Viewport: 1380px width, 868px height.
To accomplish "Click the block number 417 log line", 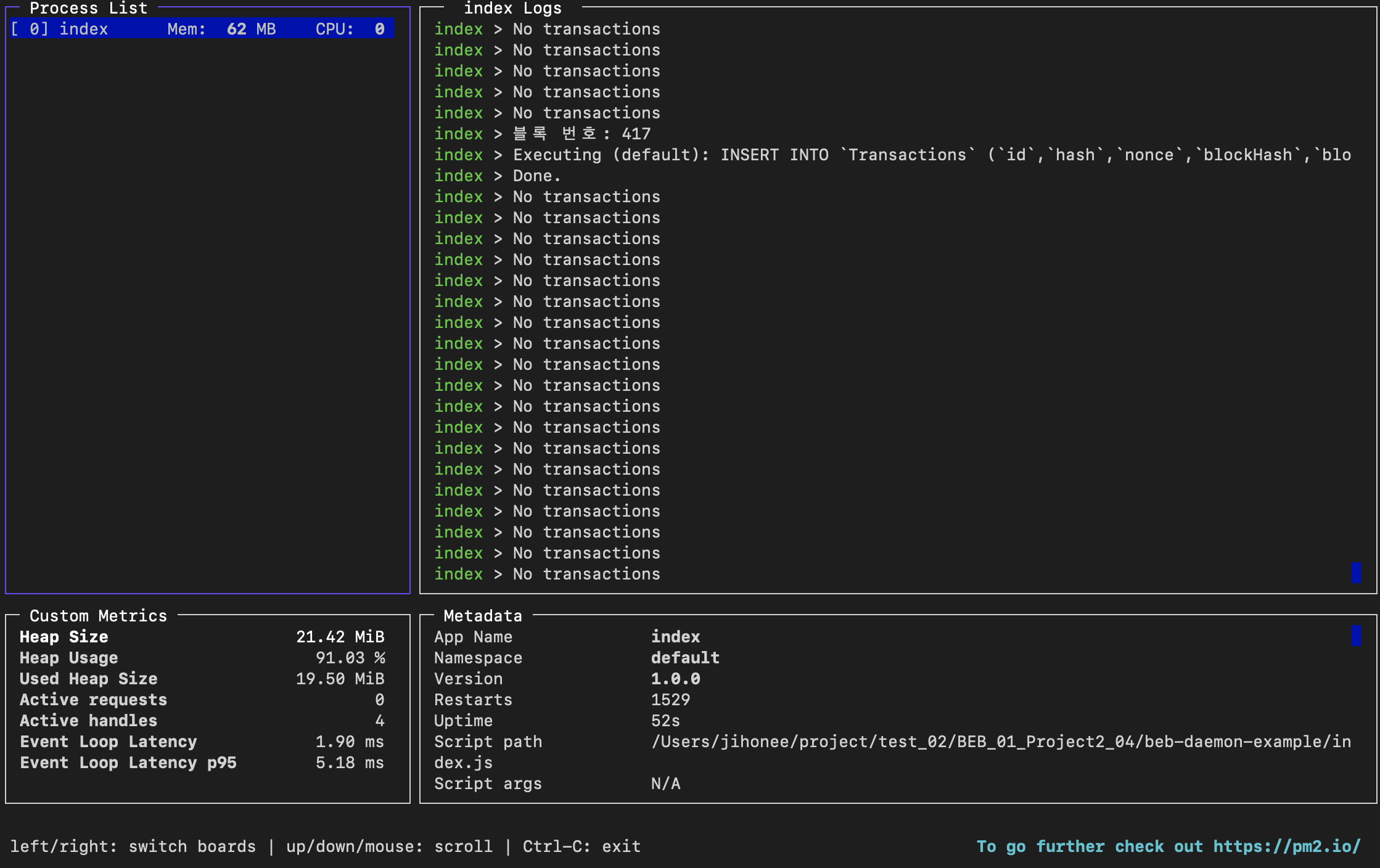I will [x=581, y=134].
